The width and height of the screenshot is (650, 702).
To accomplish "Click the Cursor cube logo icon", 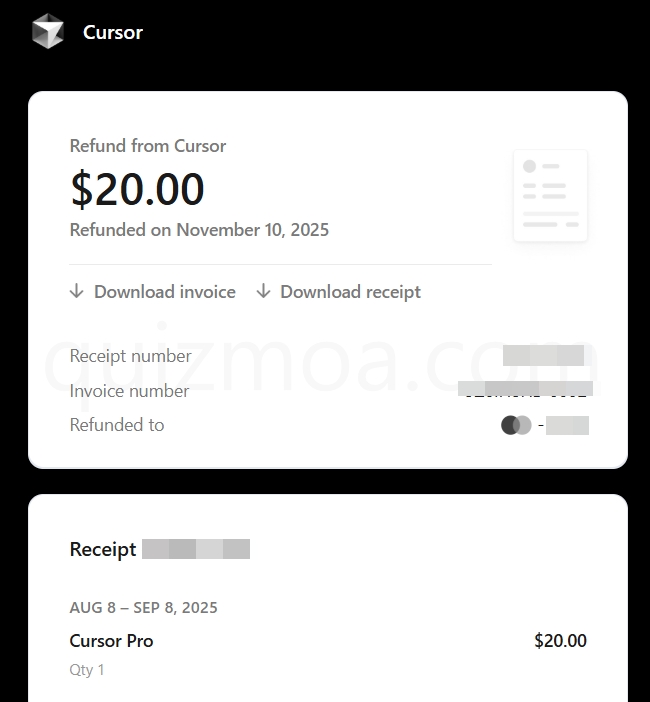I will pos(47,31).
